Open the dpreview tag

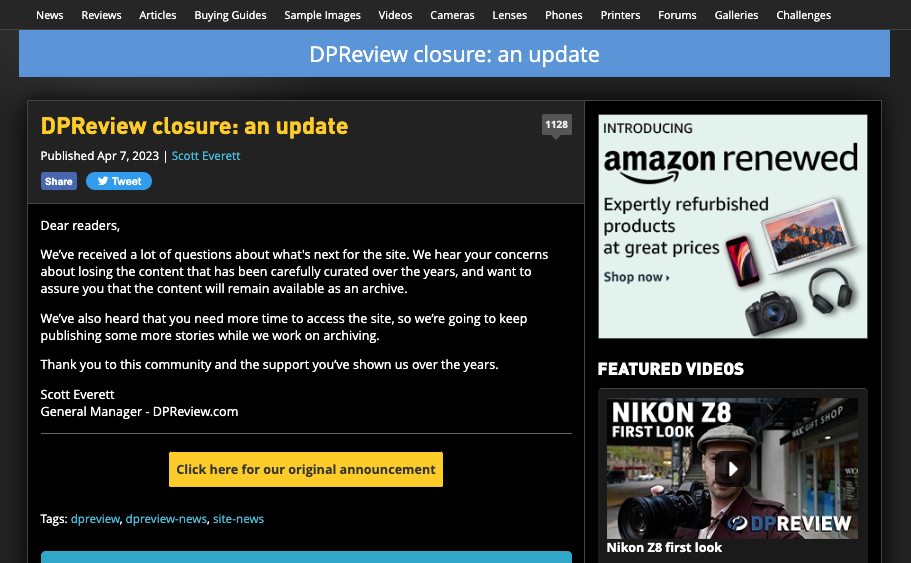(x=95, y=519)
